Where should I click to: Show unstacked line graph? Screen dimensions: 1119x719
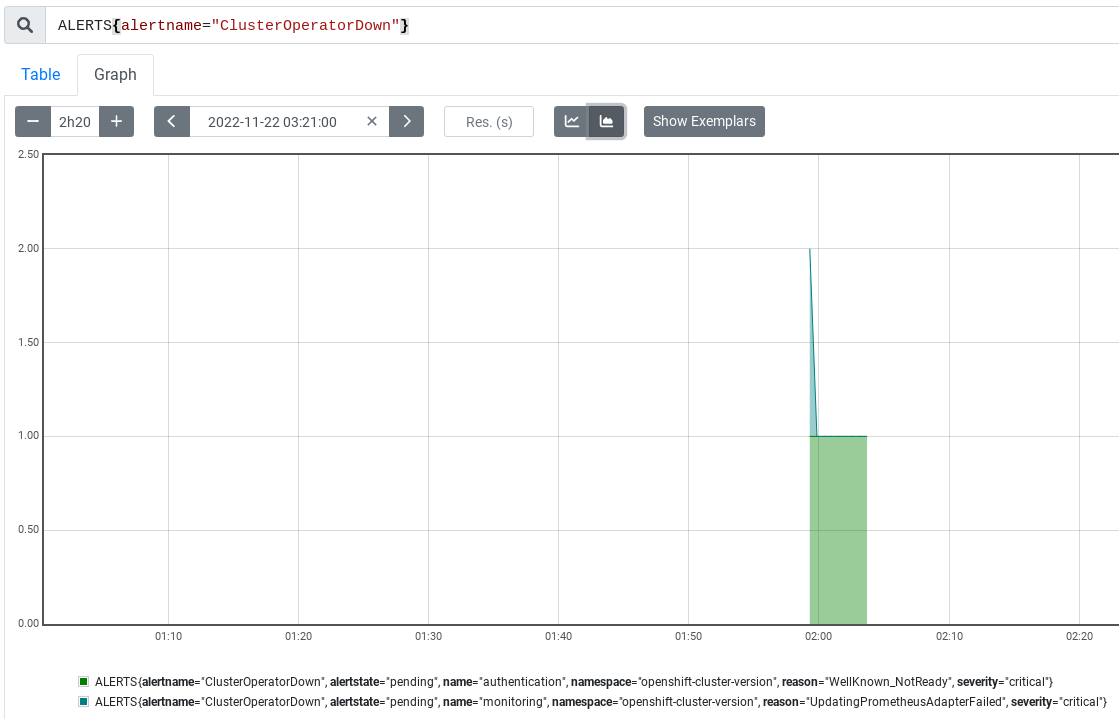pyautogui.click(x=572, y=121)
